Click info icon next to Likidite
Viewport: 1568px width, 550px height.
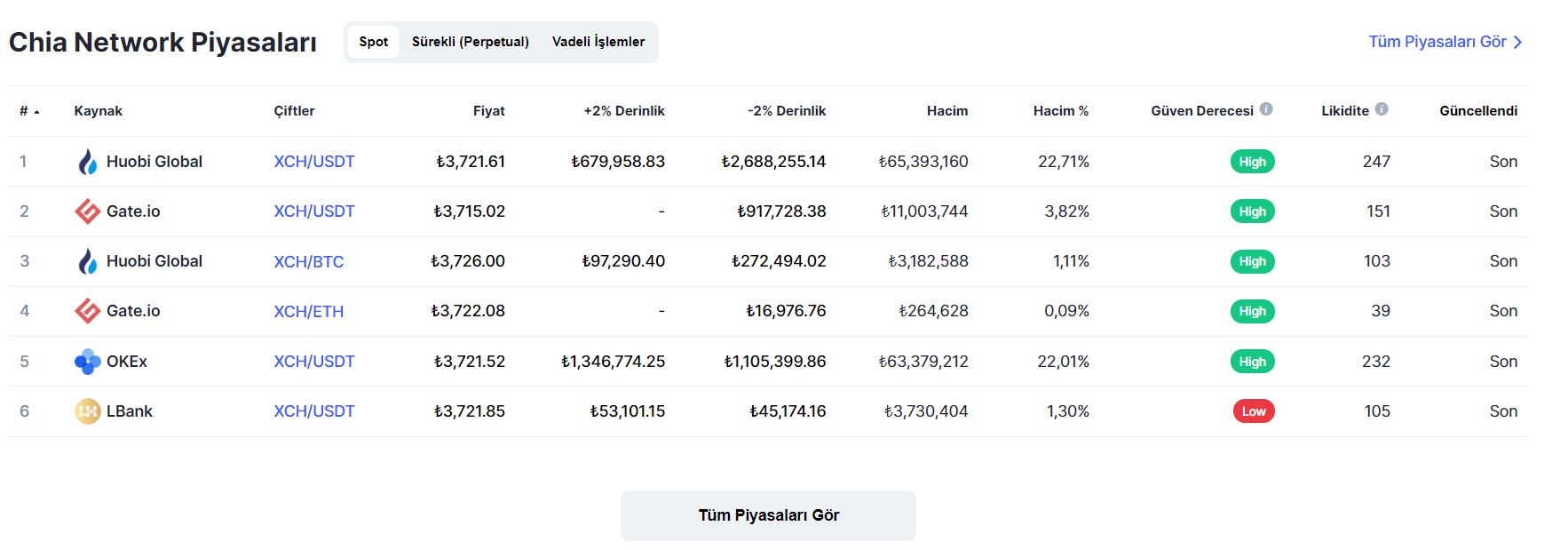pos(1382,109)
